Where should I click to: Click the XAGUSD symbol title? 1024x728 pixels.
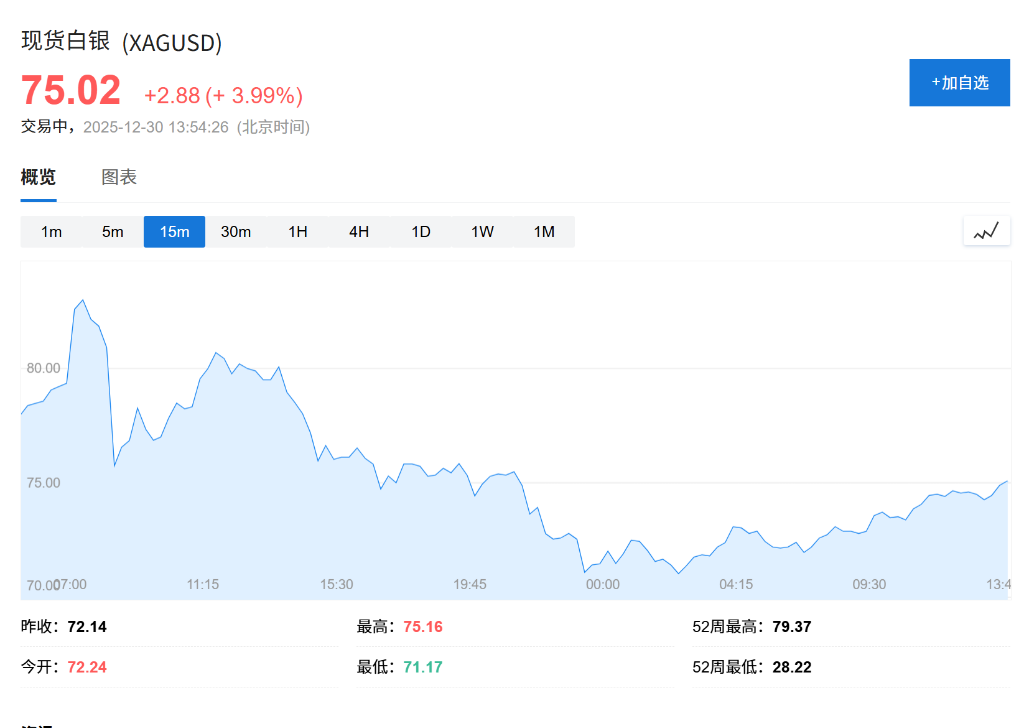120,42
